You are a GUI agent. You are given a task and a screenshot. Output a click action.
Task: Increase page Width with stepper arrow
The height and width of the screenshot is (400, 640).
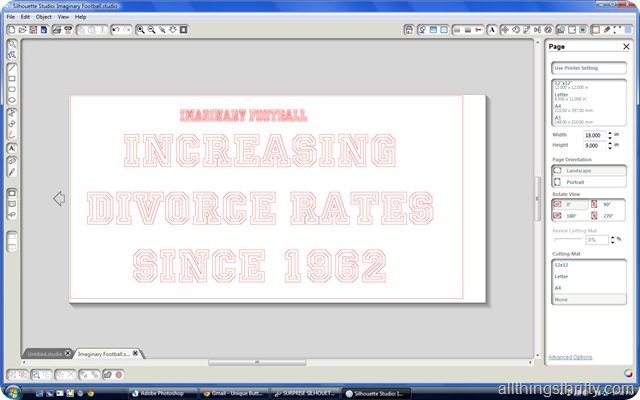(x=608, y=131)
